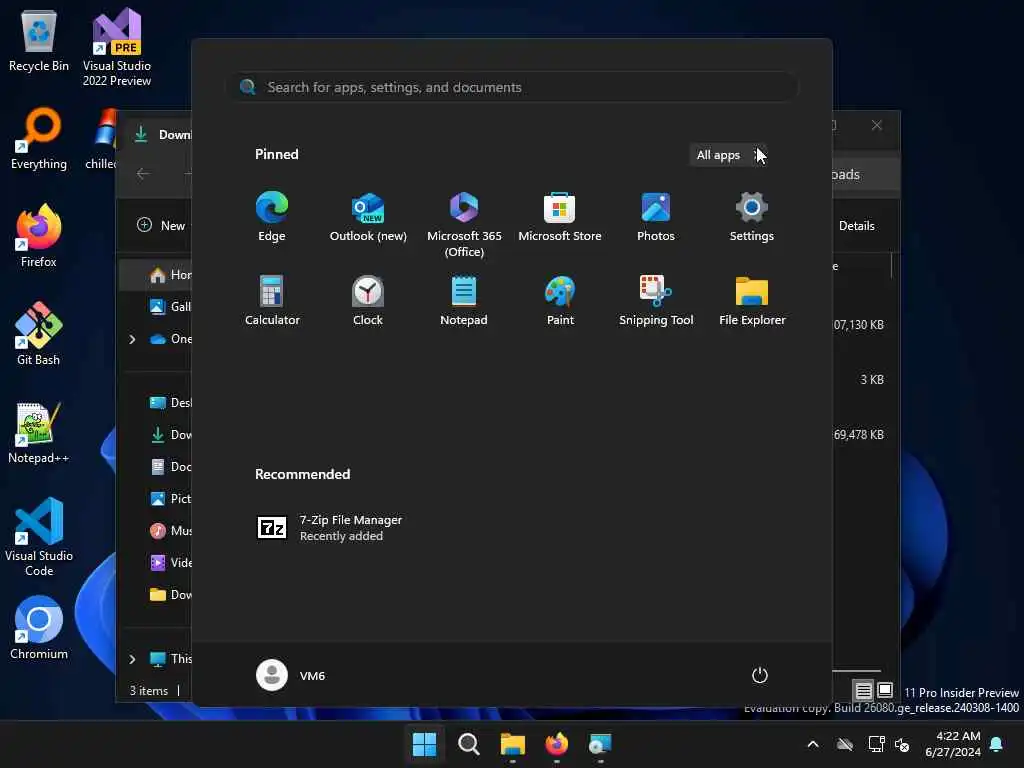The height and width of the screenshot is (768, 1024).
Task: Switch Explorer to details list view
Action: [863, 690]
